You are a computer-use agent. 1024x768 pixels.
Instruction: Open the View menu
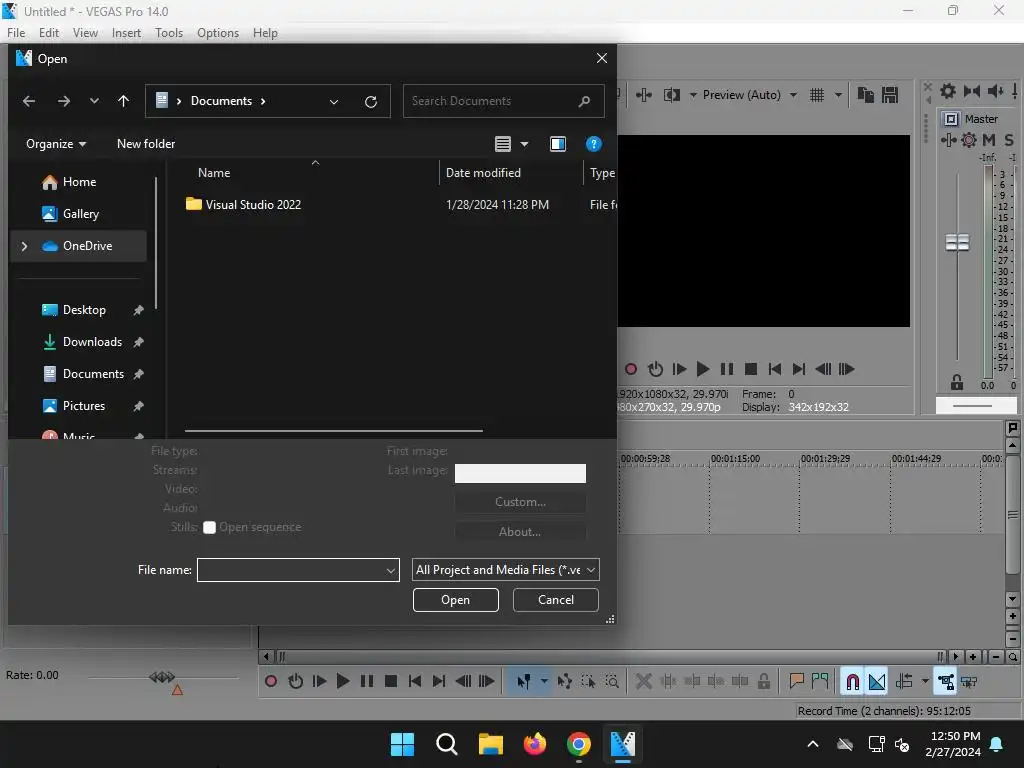coord(85,33)
